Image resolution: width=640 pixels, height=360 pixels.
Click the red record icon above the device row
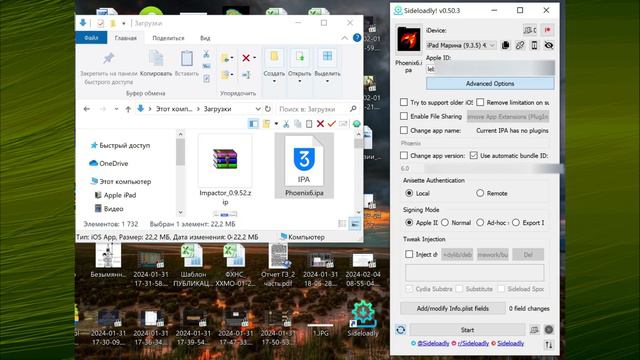547,30
